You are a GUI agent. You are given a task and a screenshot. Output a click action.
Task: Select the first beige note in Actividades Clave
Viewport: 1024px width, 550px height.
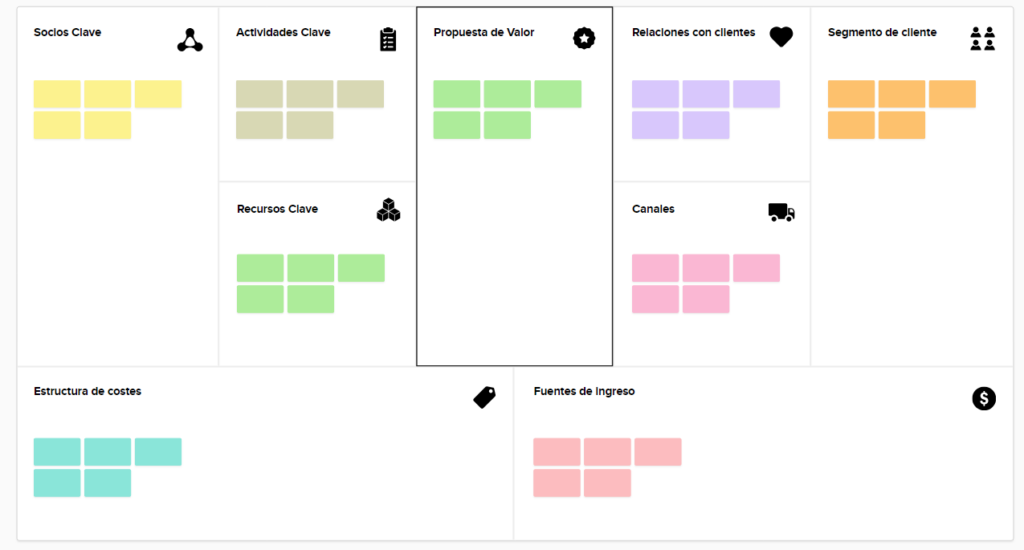tap(259, 94)
